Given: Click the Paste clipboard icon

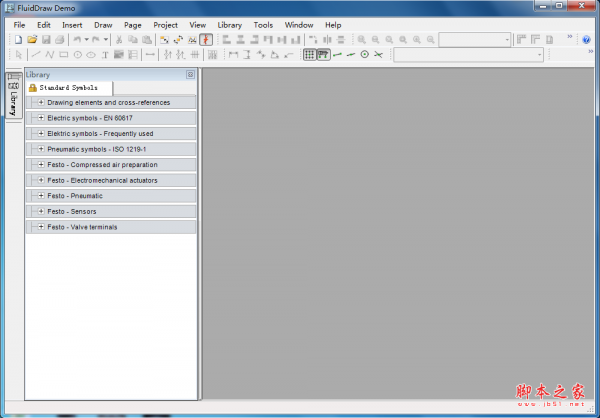Looking at the screenshot, I should (x=147, y=39).
